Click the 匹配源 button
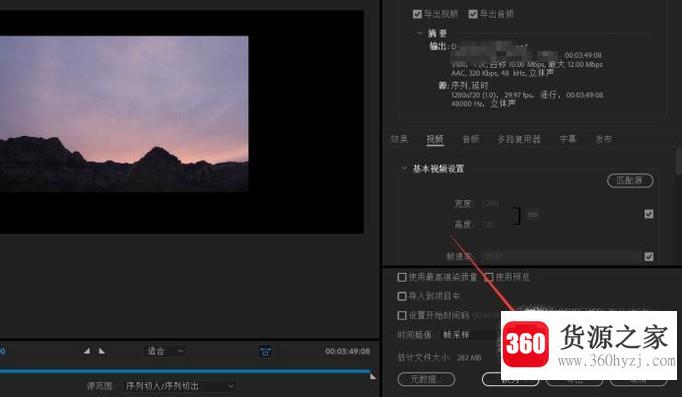682x397 pixels. (x=630, y=180)
